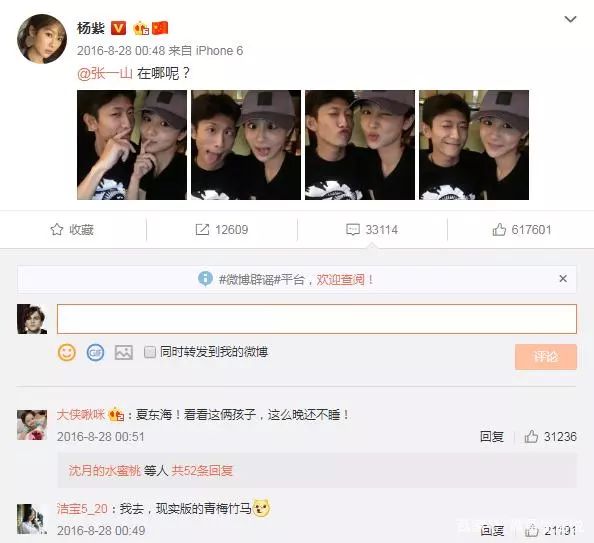The height and width of the screenshot is (543, 594).
Task: Dismiss the 微博辟谣 notice banner
Action: 563,279
